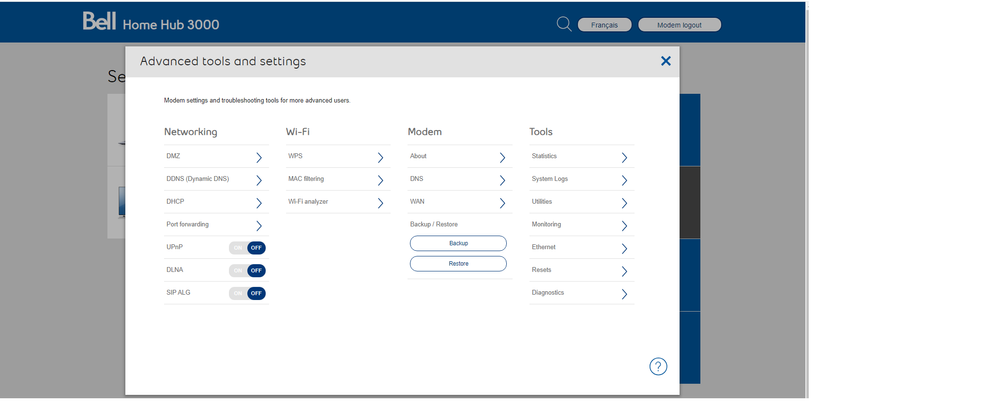Expand DMZ settings via its chevron
Viewport: 999px width, 418px height.
(x=258, y=157)
